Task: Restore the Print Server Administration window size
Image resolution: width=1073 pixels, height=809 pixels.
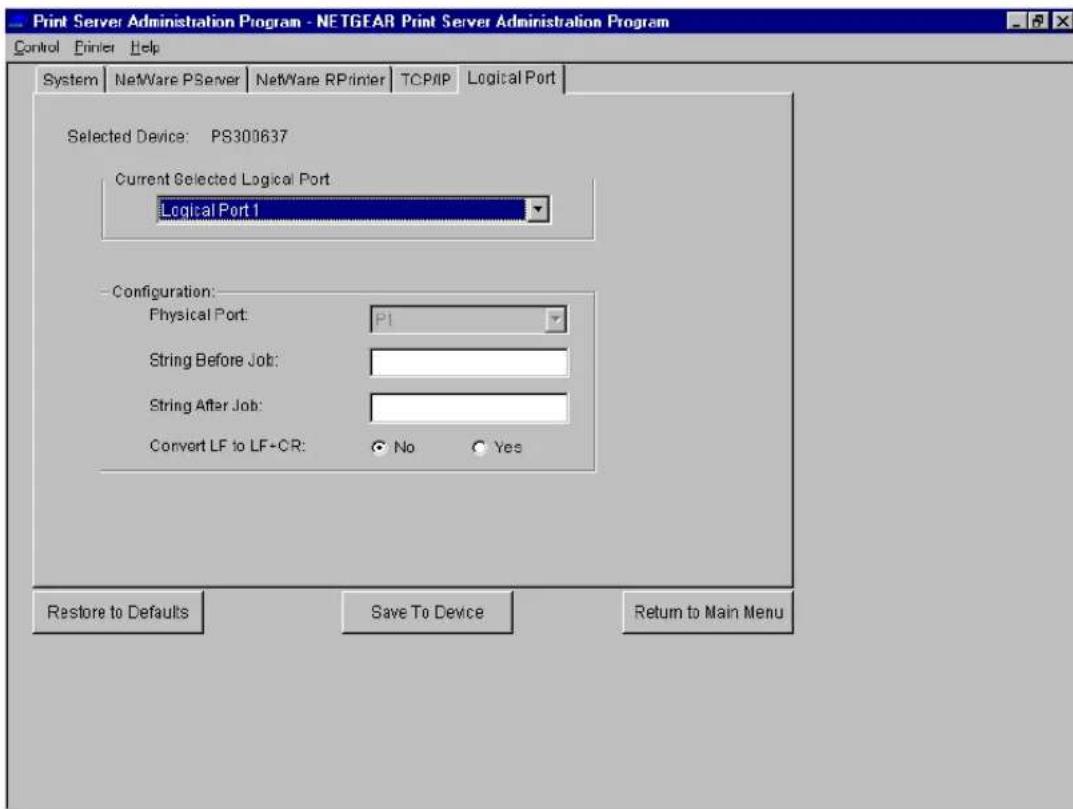Action: tap(1038, 22)
